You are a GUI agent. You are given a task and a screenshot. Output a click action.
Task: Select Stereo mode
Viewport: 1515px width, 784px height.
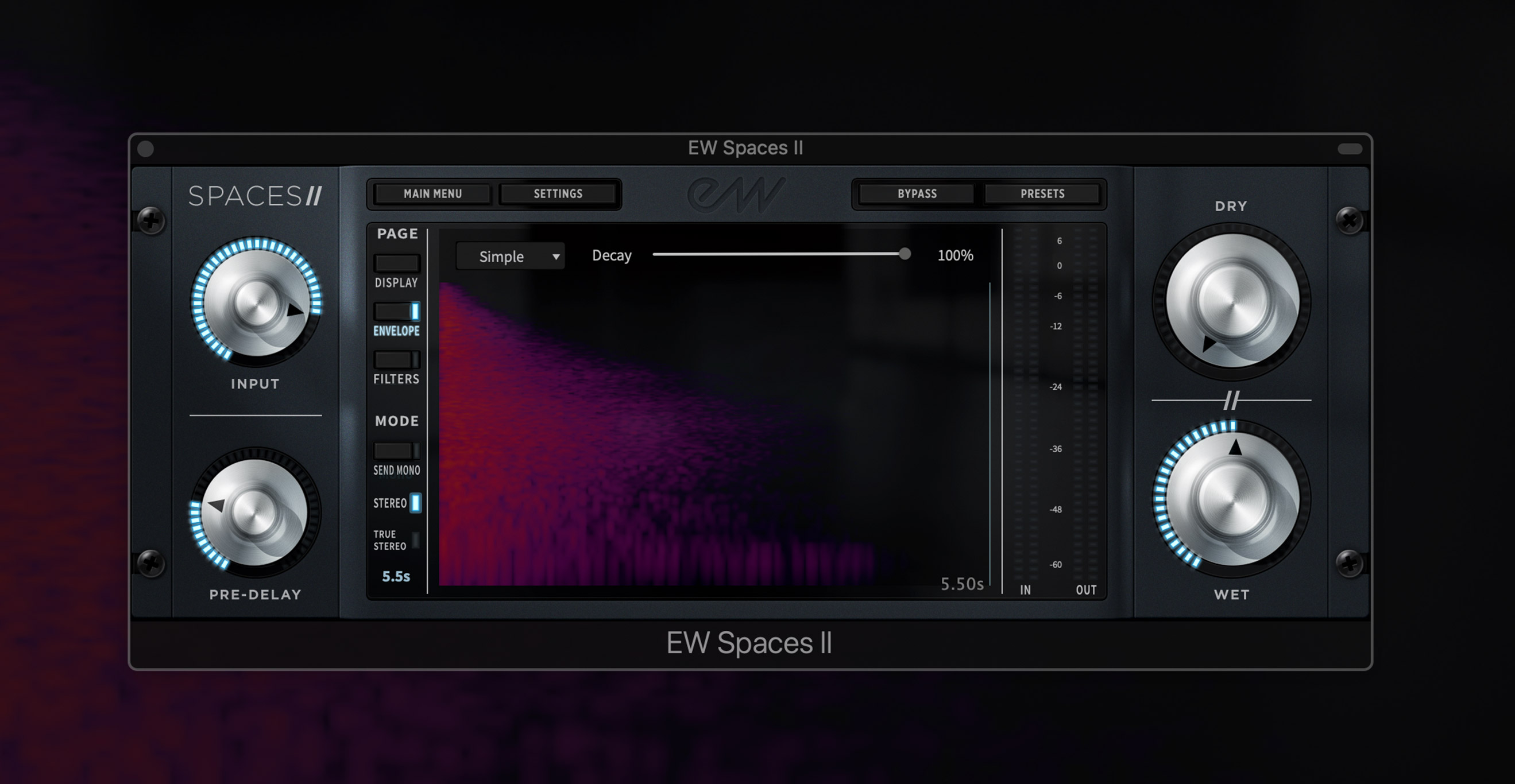click(415, 503)
